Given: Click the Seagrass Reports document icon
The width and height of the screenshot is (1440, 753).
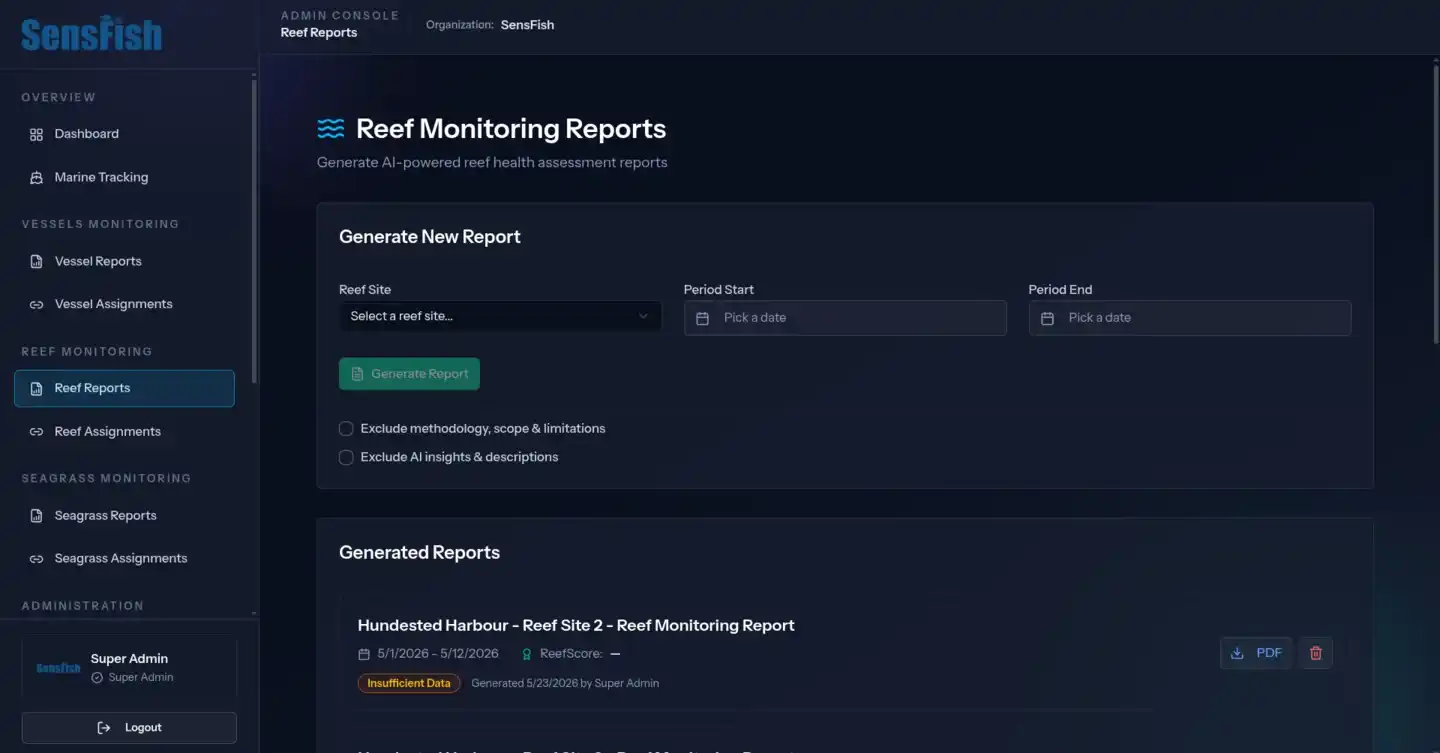Looking at the screenshot, I should click(36, 516).
